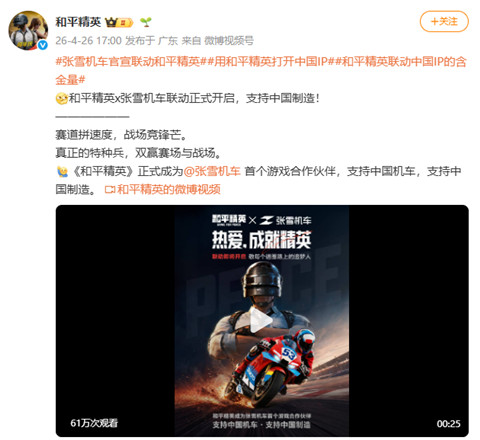480x440 pixels.
Task: Open the 和平精英 username link
Action: tap(78, 22)
